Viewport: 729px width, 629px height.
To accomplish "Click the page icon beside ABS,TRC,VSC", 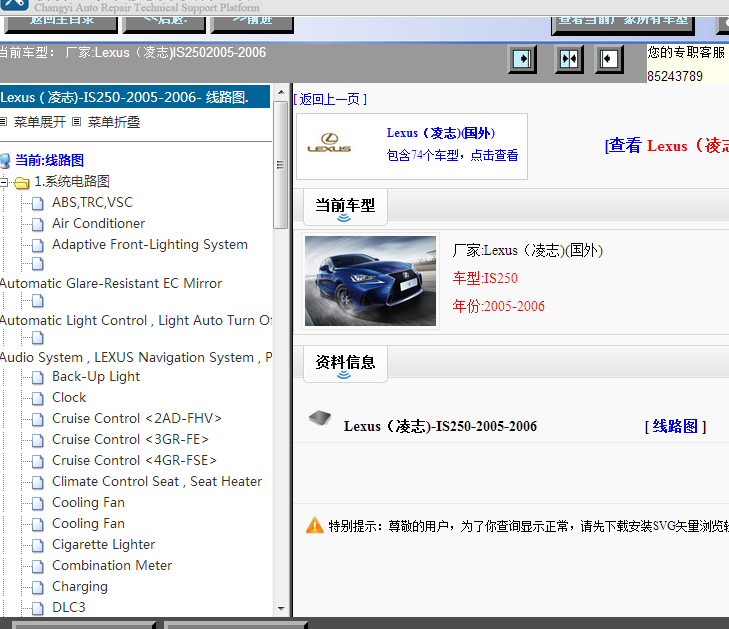I will click(x=38, y=204).
